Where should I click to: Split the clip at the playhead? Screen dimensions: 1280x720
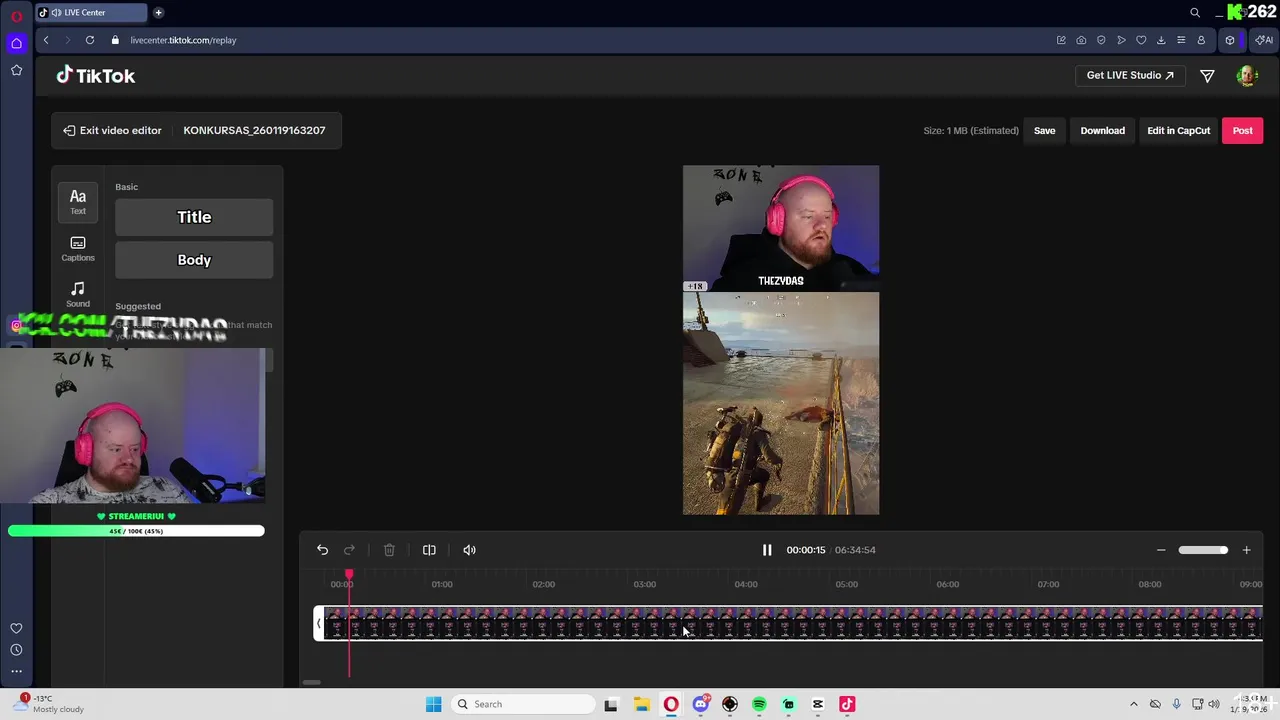pyautogui.click(x=429, y=550)
